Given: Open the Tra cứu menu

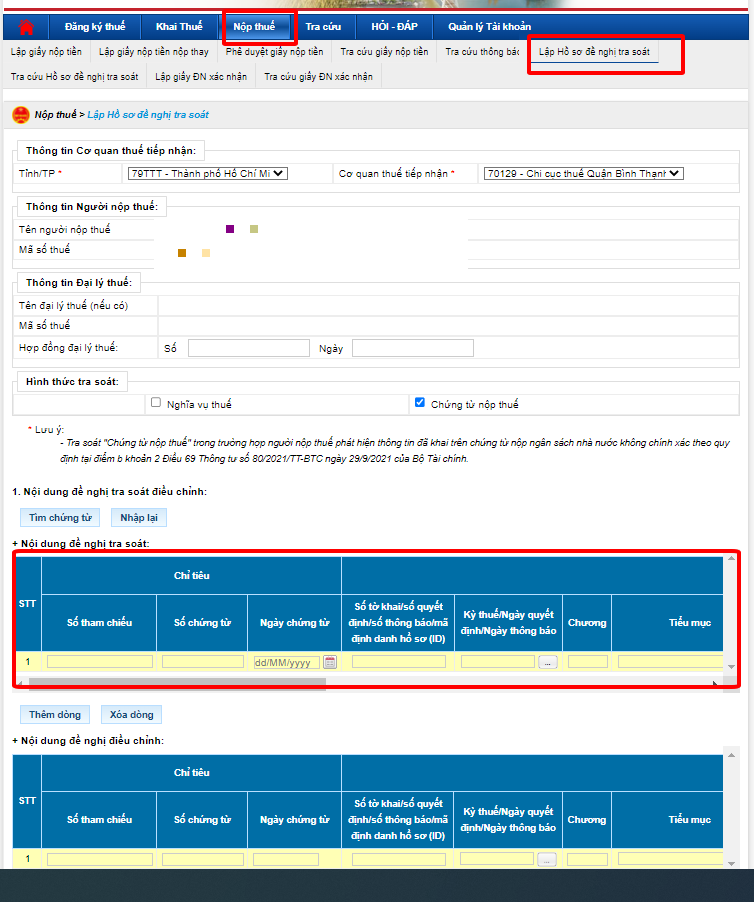Looking at the screenshot, I should [x=323, y=27].
